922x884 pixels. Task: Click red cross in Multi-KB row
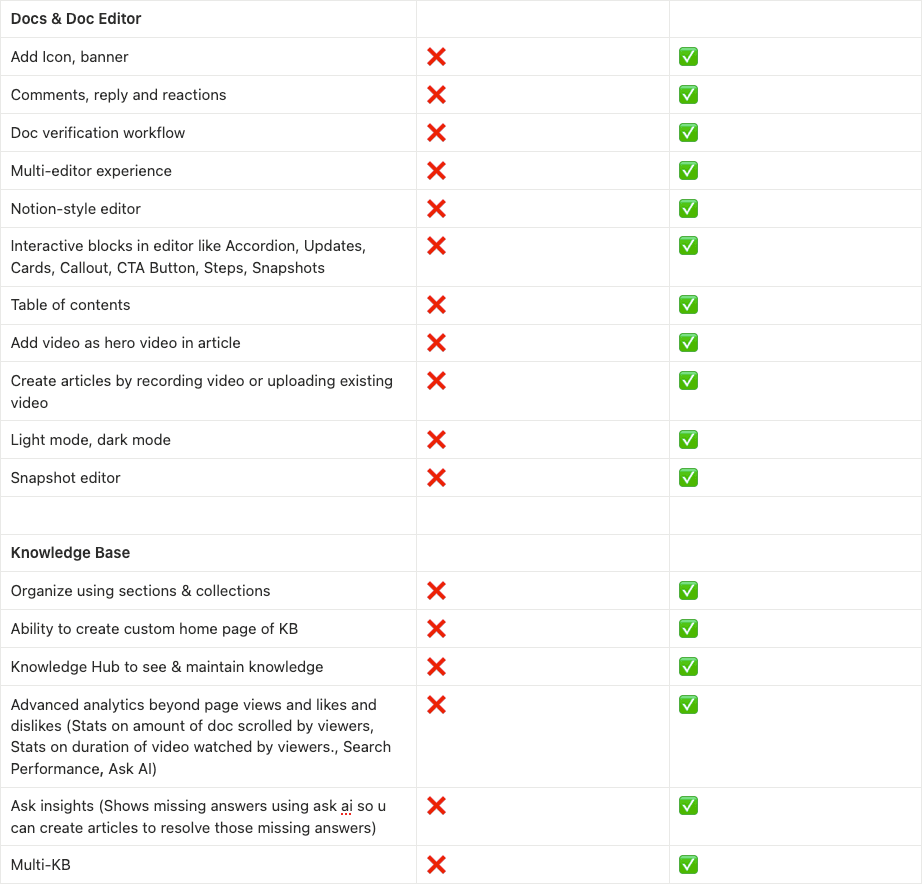[436, 865]
